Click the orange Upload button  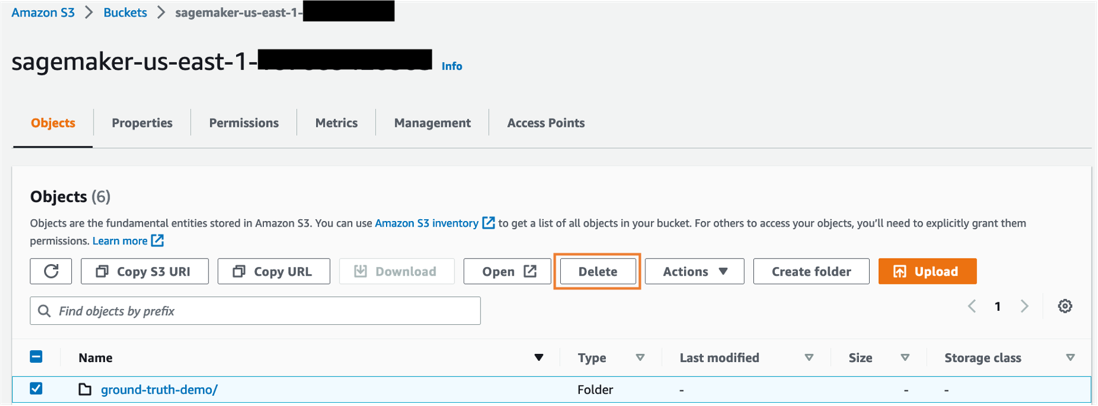click(928, 272)
